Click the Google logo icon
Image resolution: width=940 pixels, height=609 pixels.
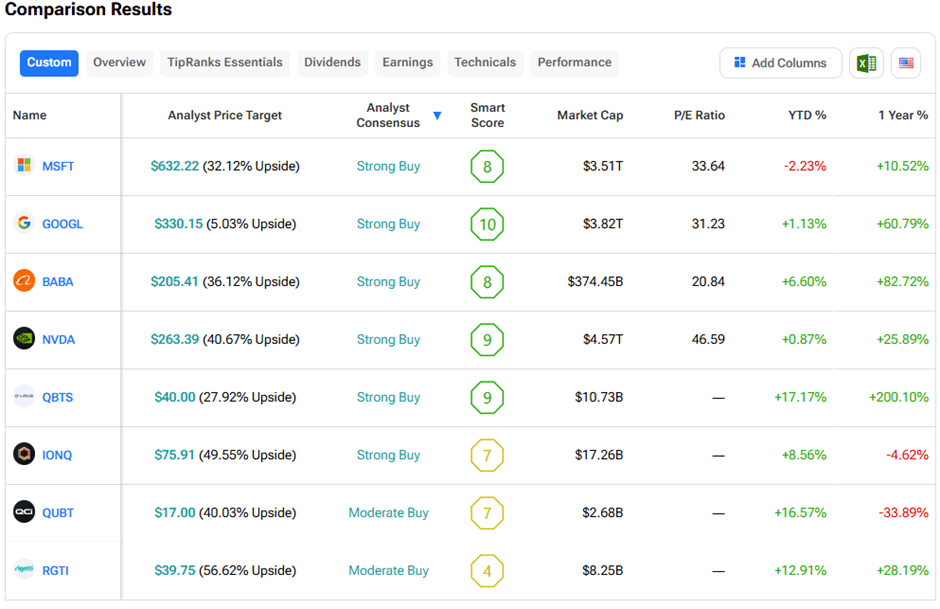[x=24, y=223]
